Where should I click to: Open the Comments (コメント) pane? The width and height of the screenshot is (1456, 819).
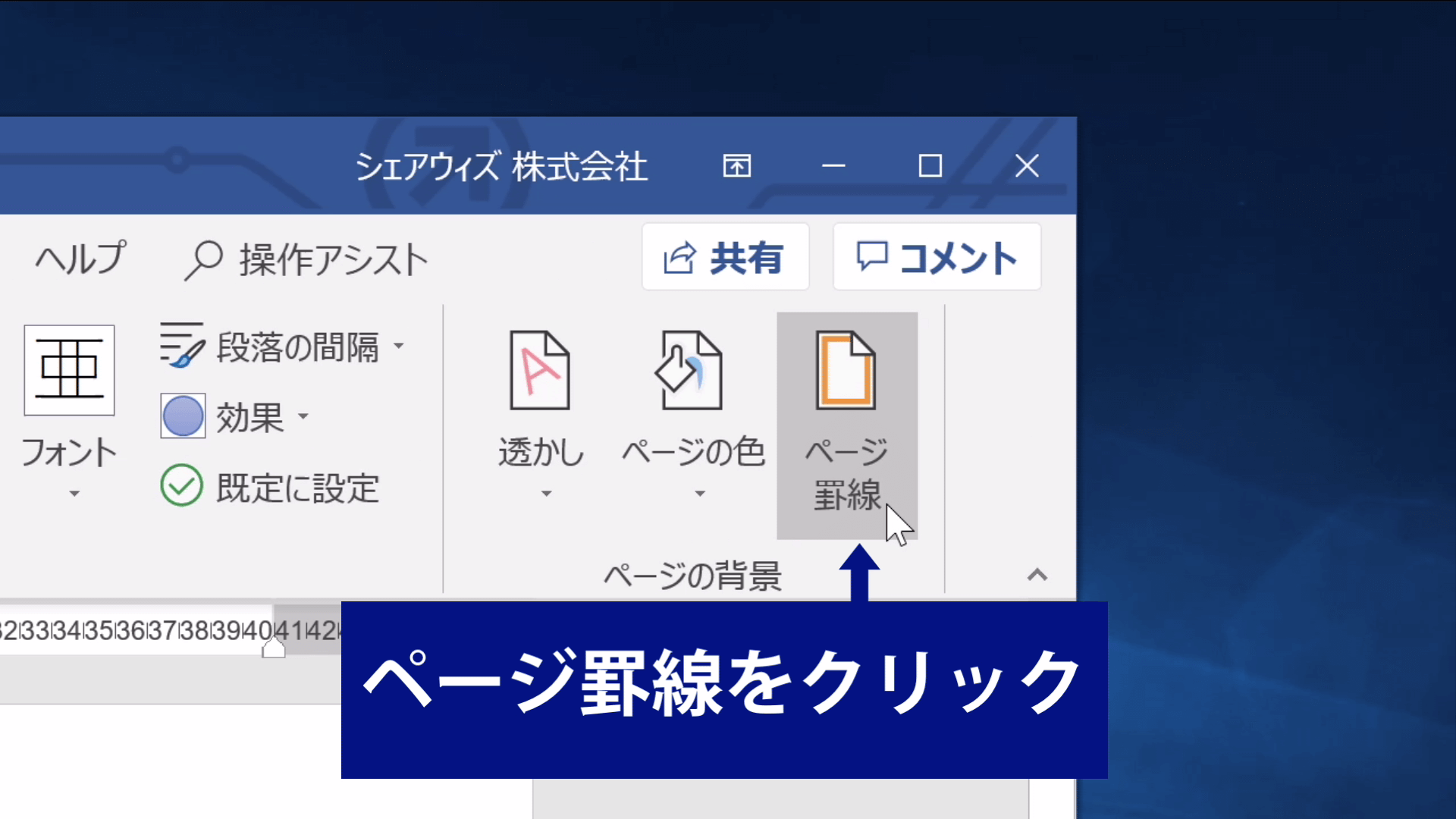pyautogui.click(x=937, y=257)
